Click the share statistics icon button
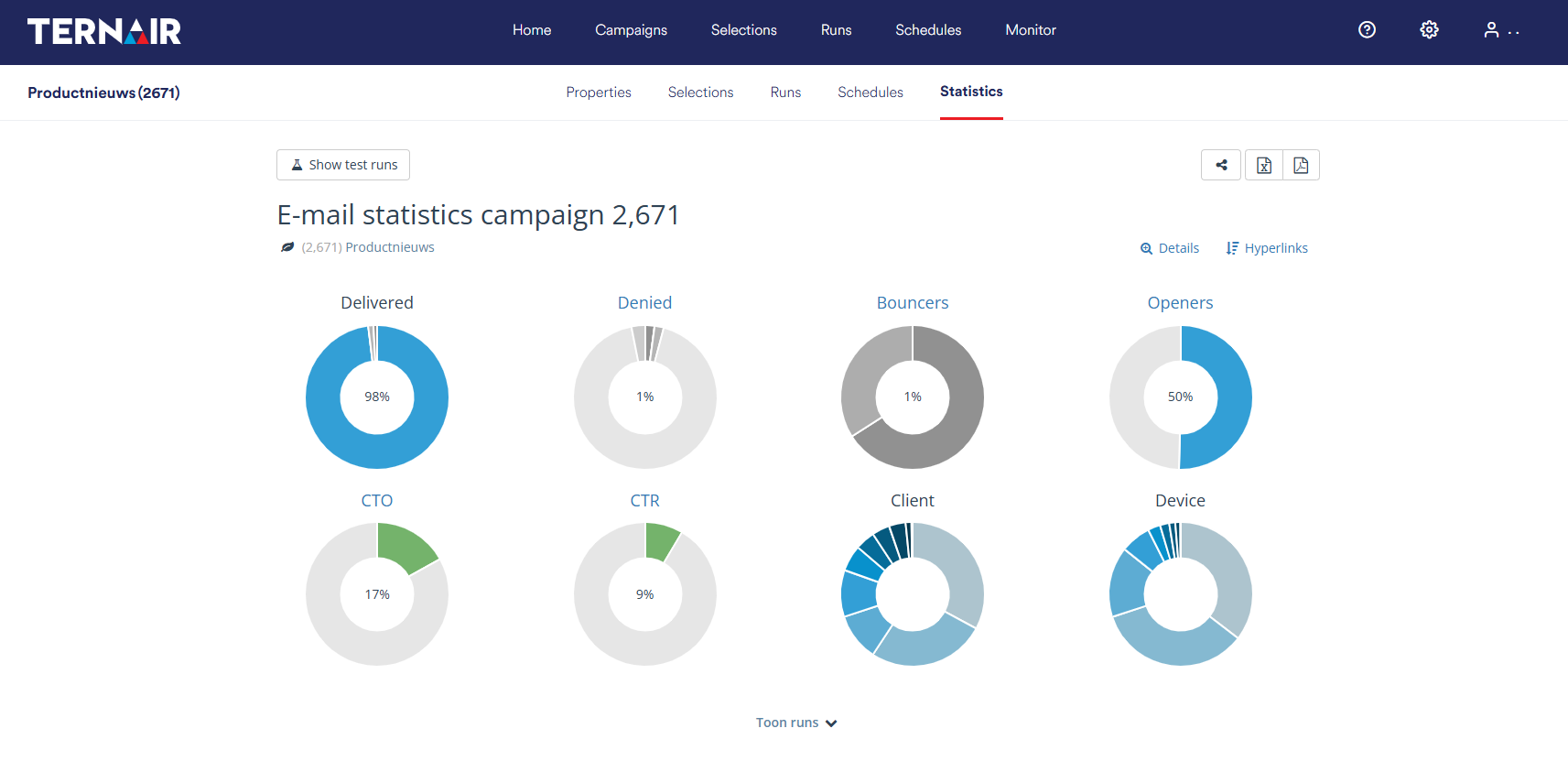1568x761 pixels. click(x=1221, y=165)
